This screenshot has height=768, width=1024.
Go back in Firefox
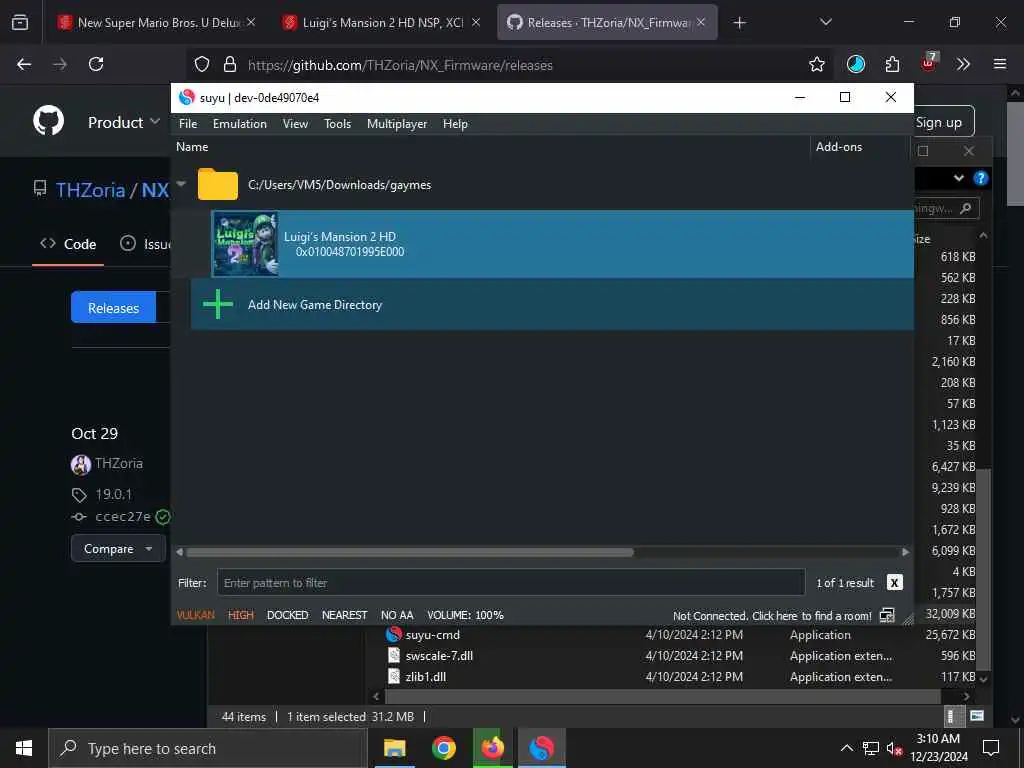[x=24, y=64]
